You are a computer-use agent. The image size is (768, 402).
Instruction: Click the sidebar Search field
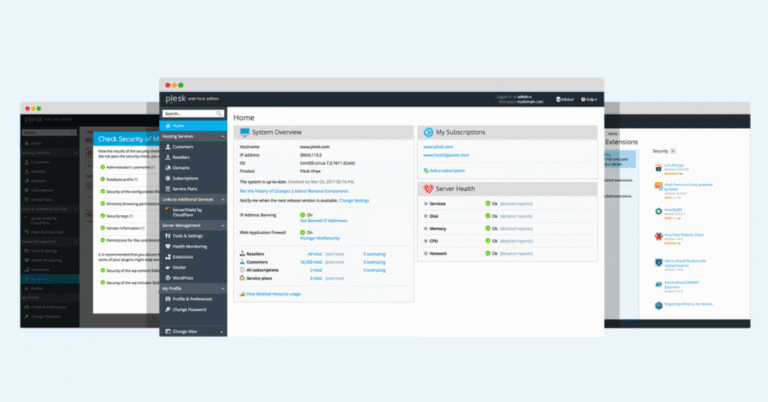point(188,114)
